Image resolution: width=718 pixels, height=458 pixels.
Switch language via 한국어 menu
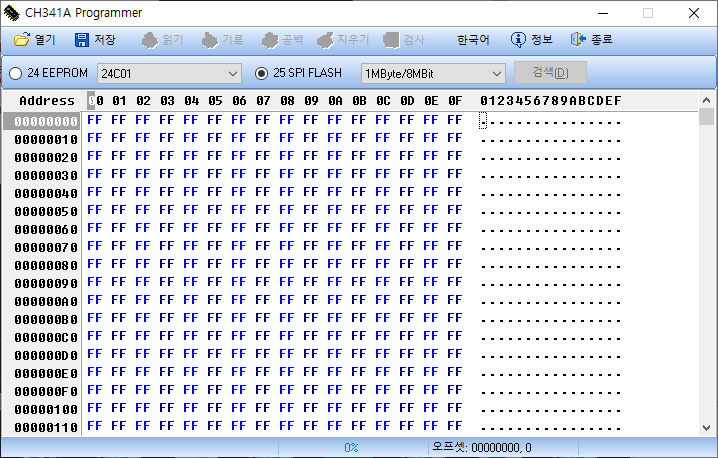(x=473, y=40)
